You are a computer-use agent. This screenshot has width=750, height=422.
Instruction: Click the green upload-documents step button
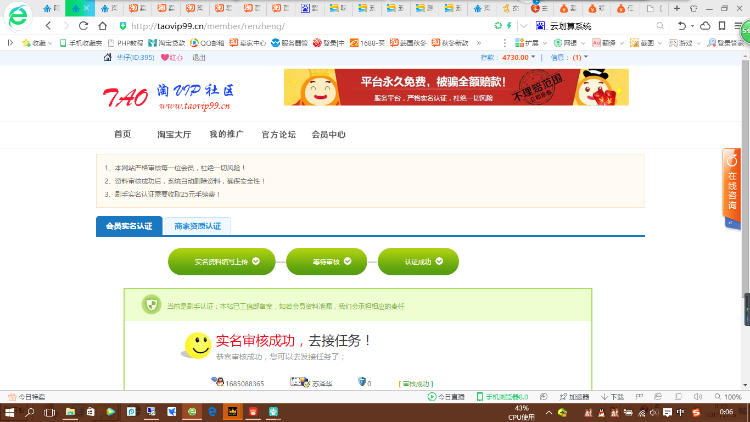point(221,261)
